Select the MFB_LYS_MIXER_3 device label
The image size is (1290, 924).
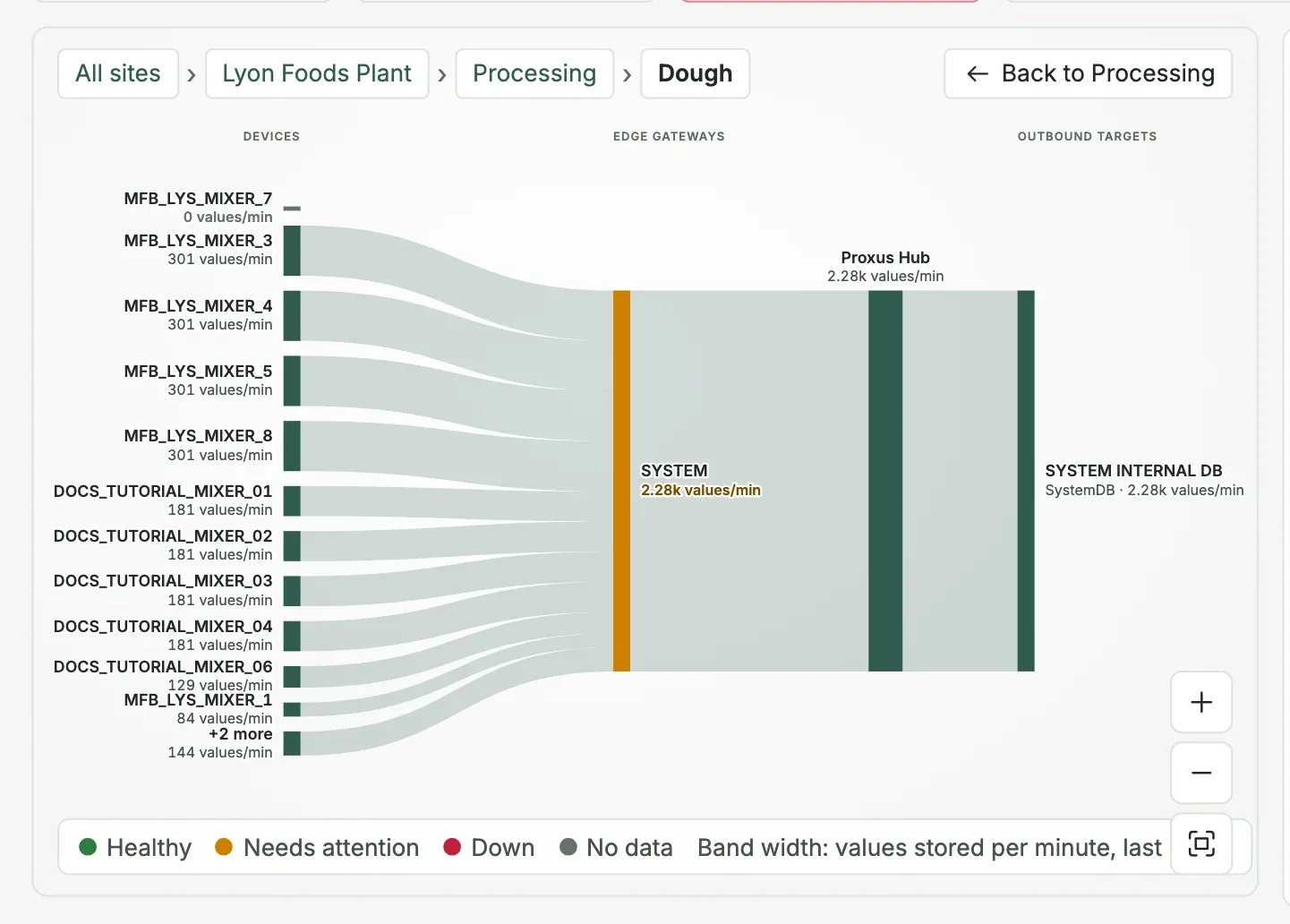(x=198, y=241)
